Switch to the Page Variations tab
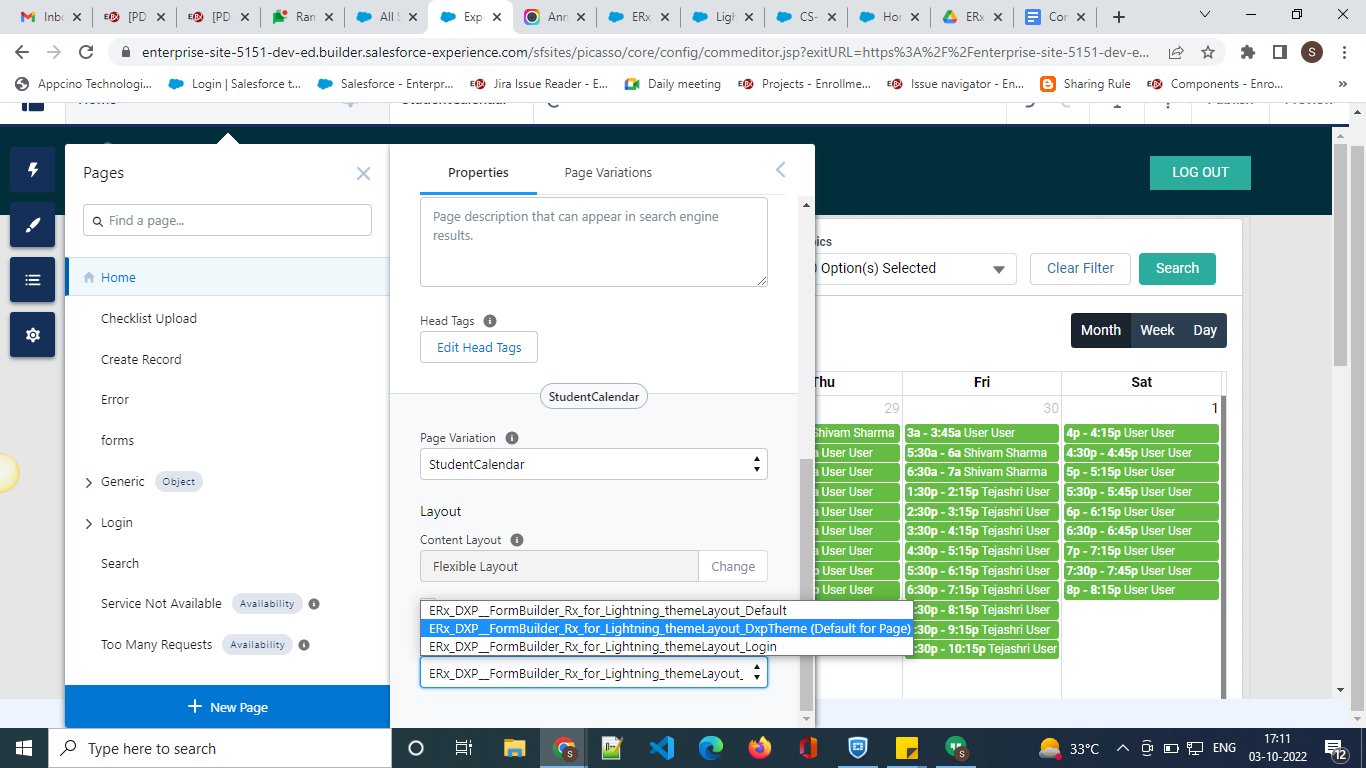The height and width of the screenshot is (768, 1366). (x=608, y=173)
